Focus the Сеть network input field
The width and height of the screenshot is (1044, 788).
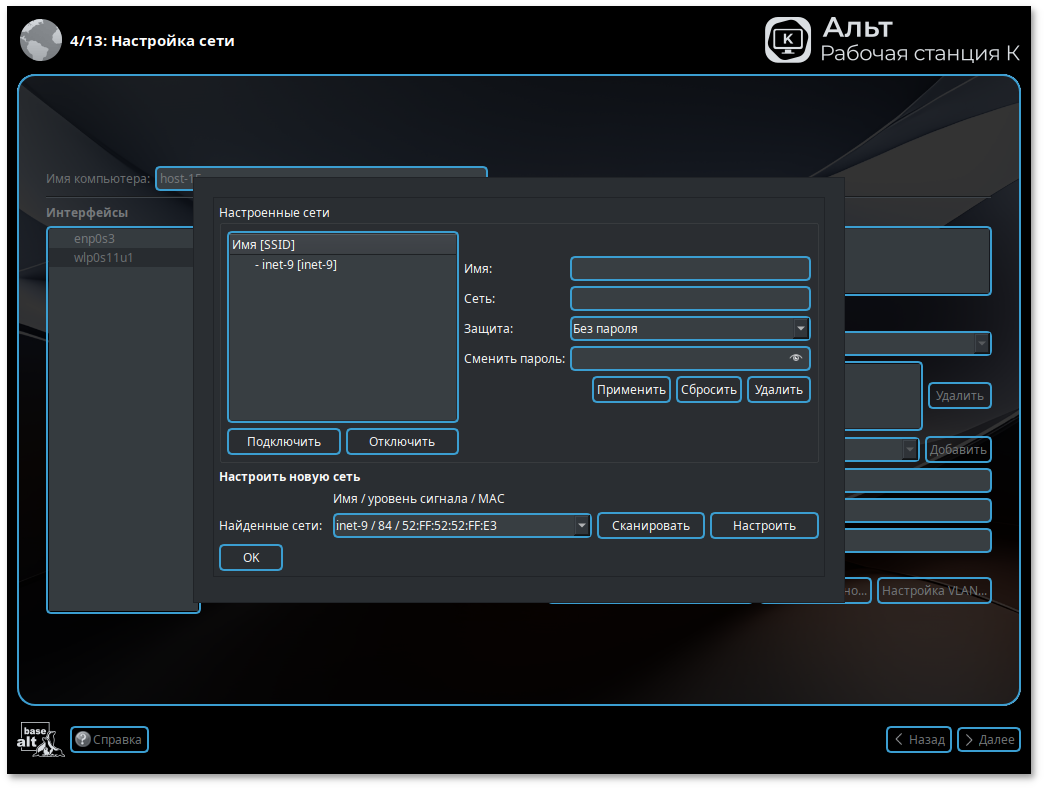click(x=690, y=298)
